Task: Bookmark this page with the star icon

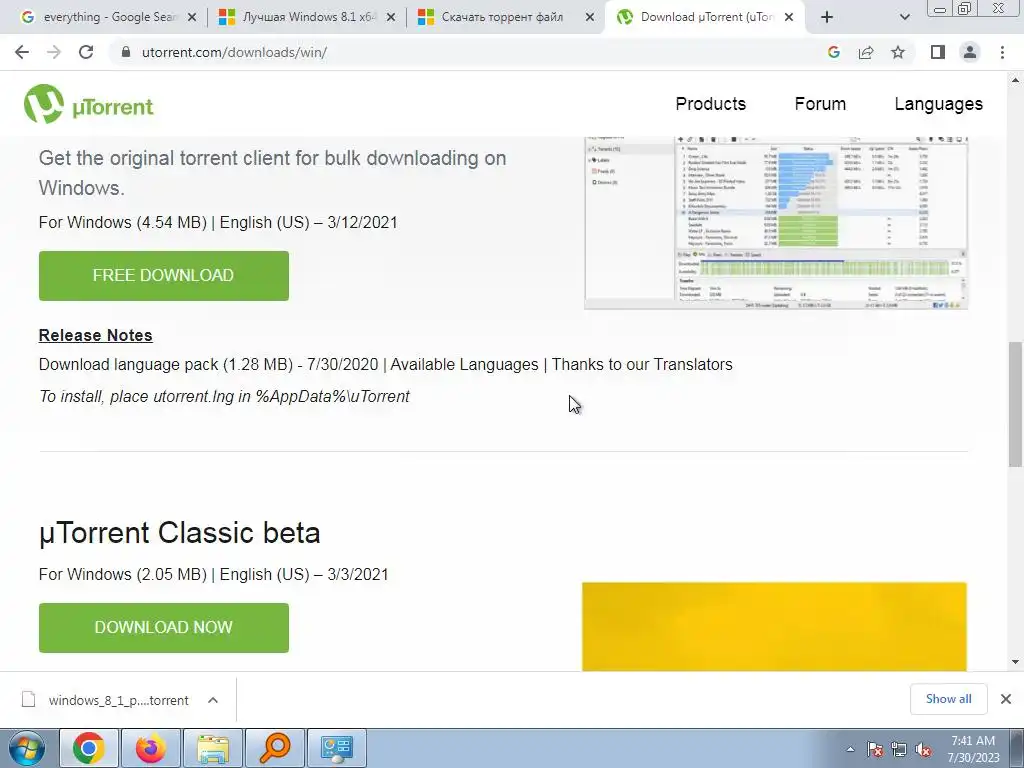Action: 898,52
